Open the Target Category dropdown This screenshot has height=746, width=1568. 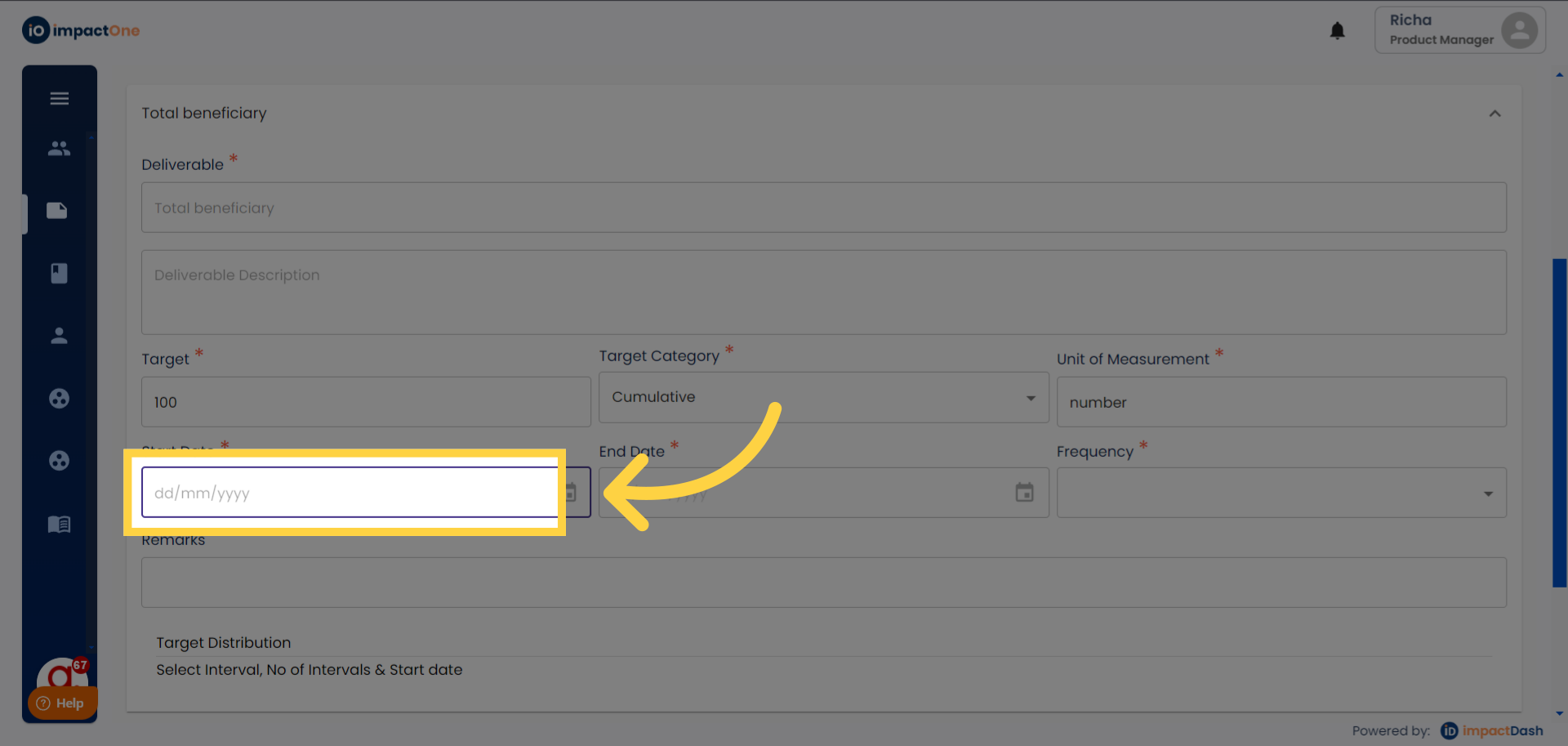[x=823, y=398]
